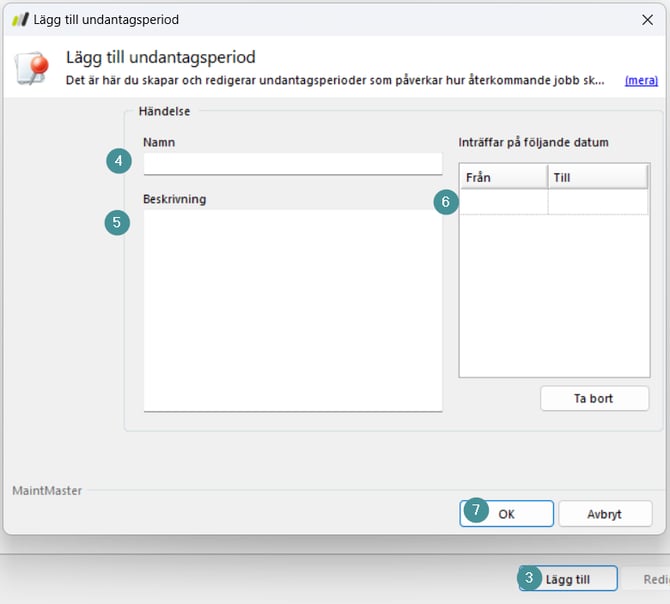Click the number 5 step marker
Image resolution: width=670 pixels, height=604 pixels.
point(117,222)
